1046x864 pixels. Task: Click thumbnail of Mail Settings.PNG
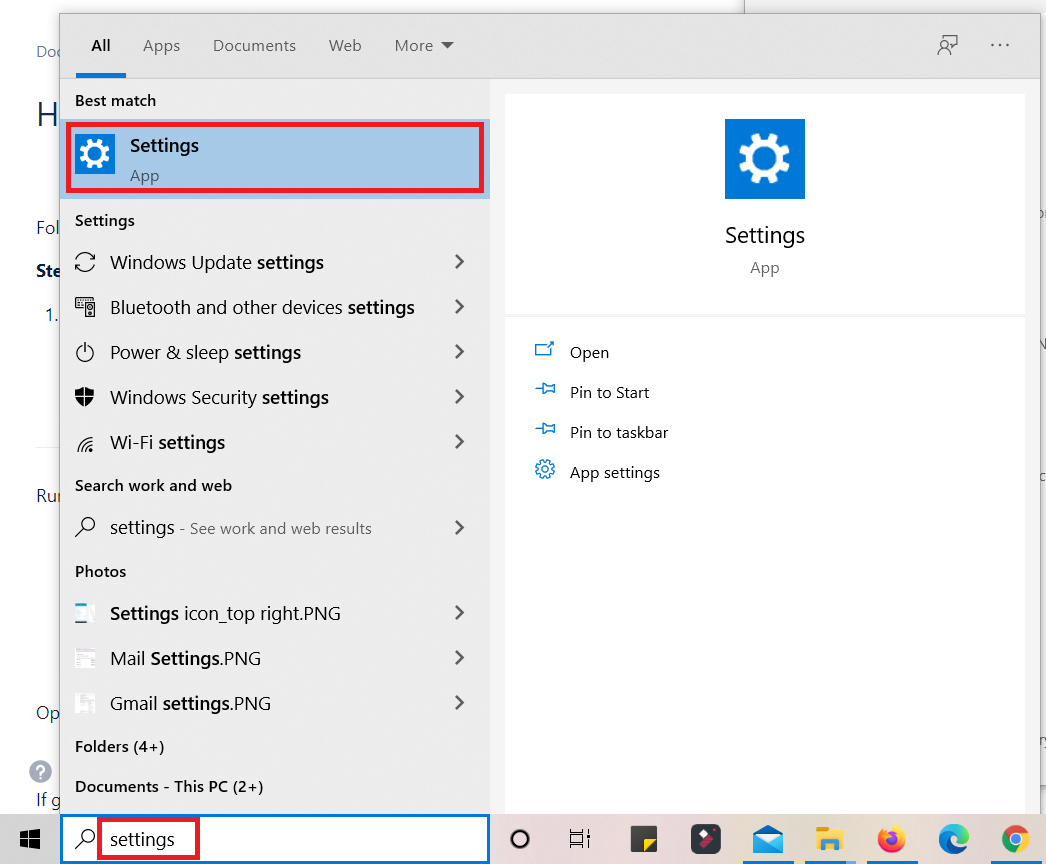pos(85,658)
